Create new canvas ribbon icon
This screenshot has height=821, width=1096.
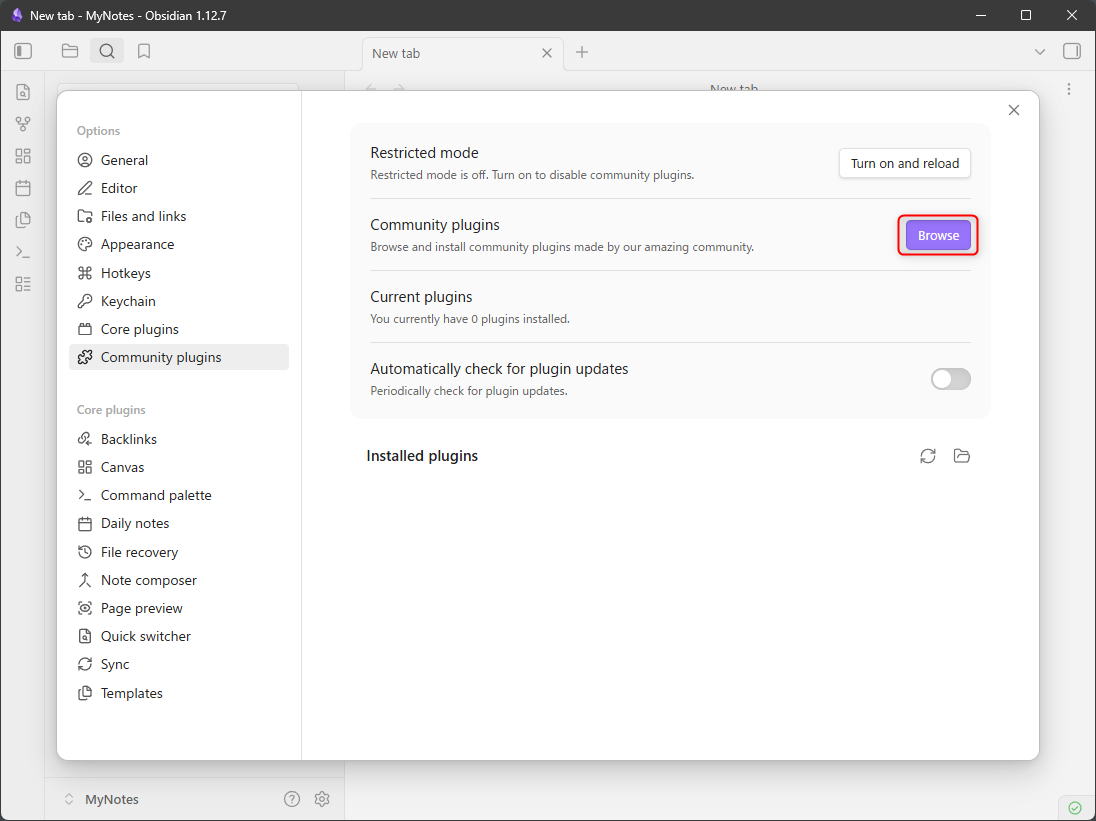click(23, 156)
